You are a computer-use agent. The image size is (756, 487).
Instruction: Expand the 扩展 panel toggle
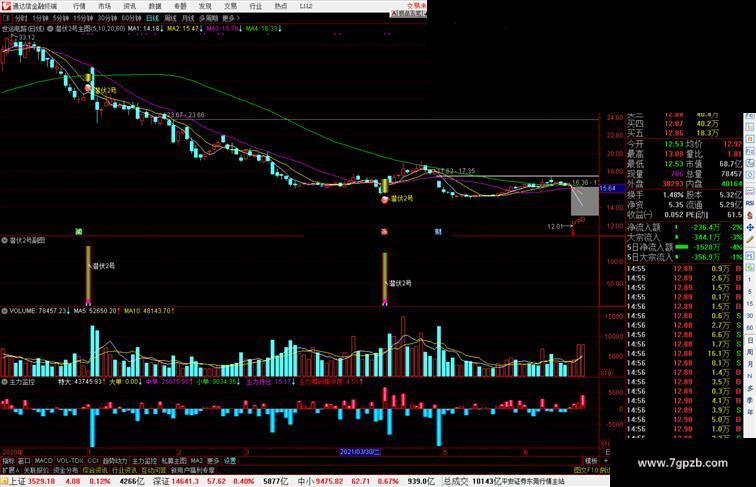10,470
